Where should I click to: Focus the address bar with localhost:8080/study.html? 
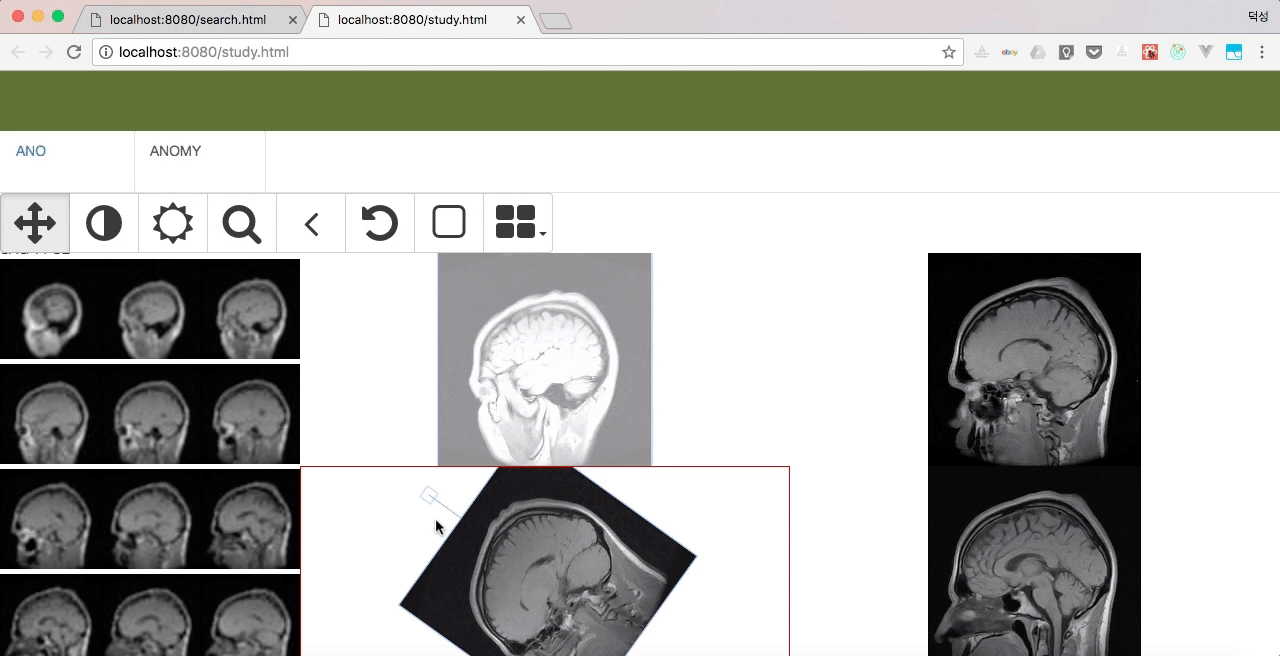528,52
